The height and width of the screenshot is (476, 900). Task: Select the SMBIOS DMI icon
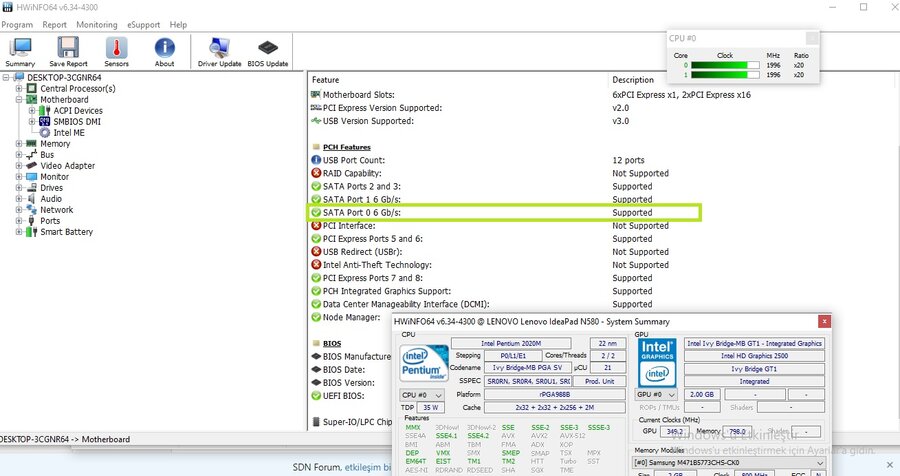click(45, 121)
